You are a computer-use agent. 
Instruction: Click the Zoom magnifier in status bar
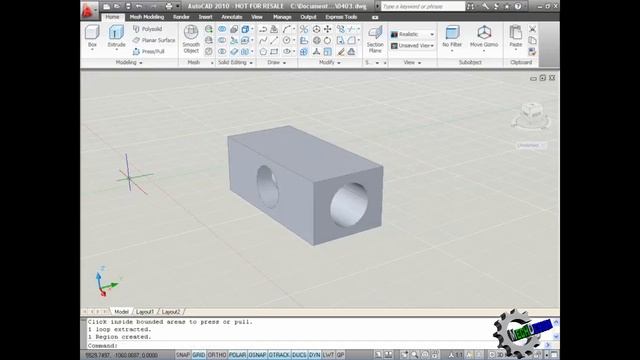[414, 355]
